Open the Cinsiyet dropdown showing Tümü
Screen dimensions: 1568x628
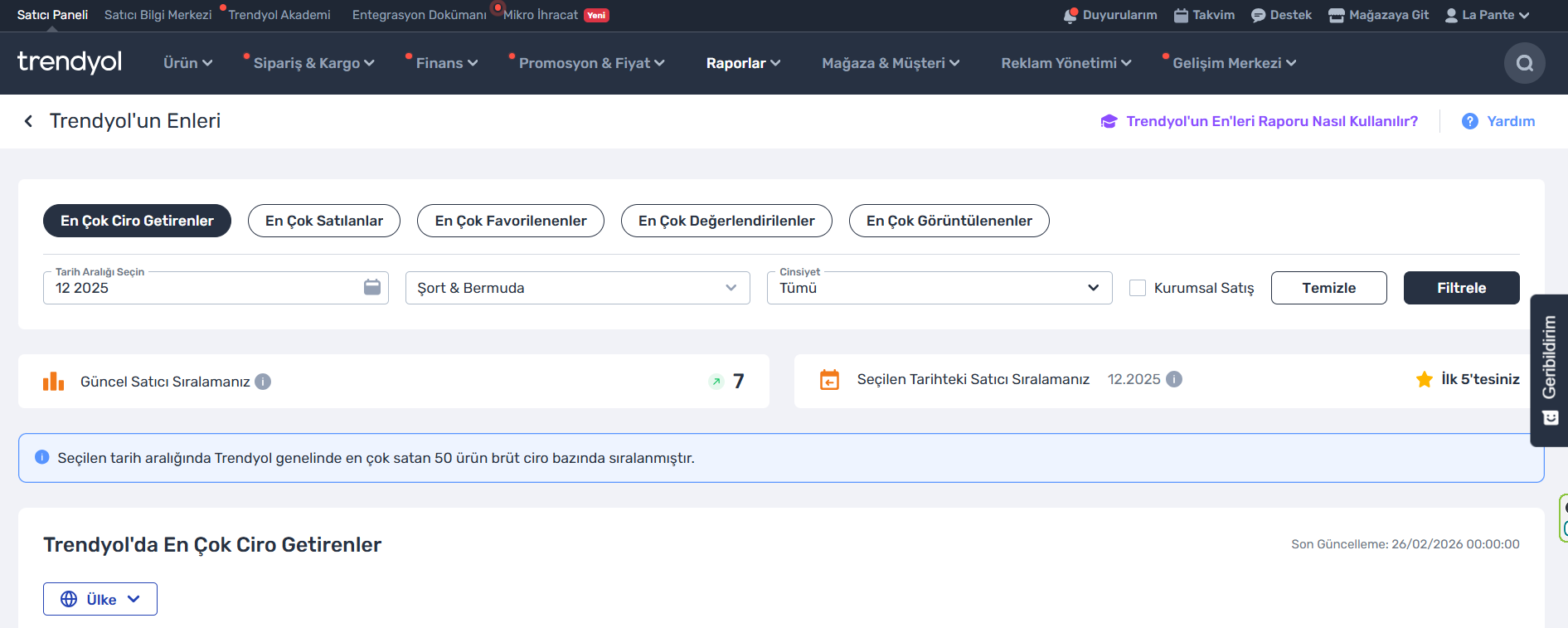[x=939, y=288]
